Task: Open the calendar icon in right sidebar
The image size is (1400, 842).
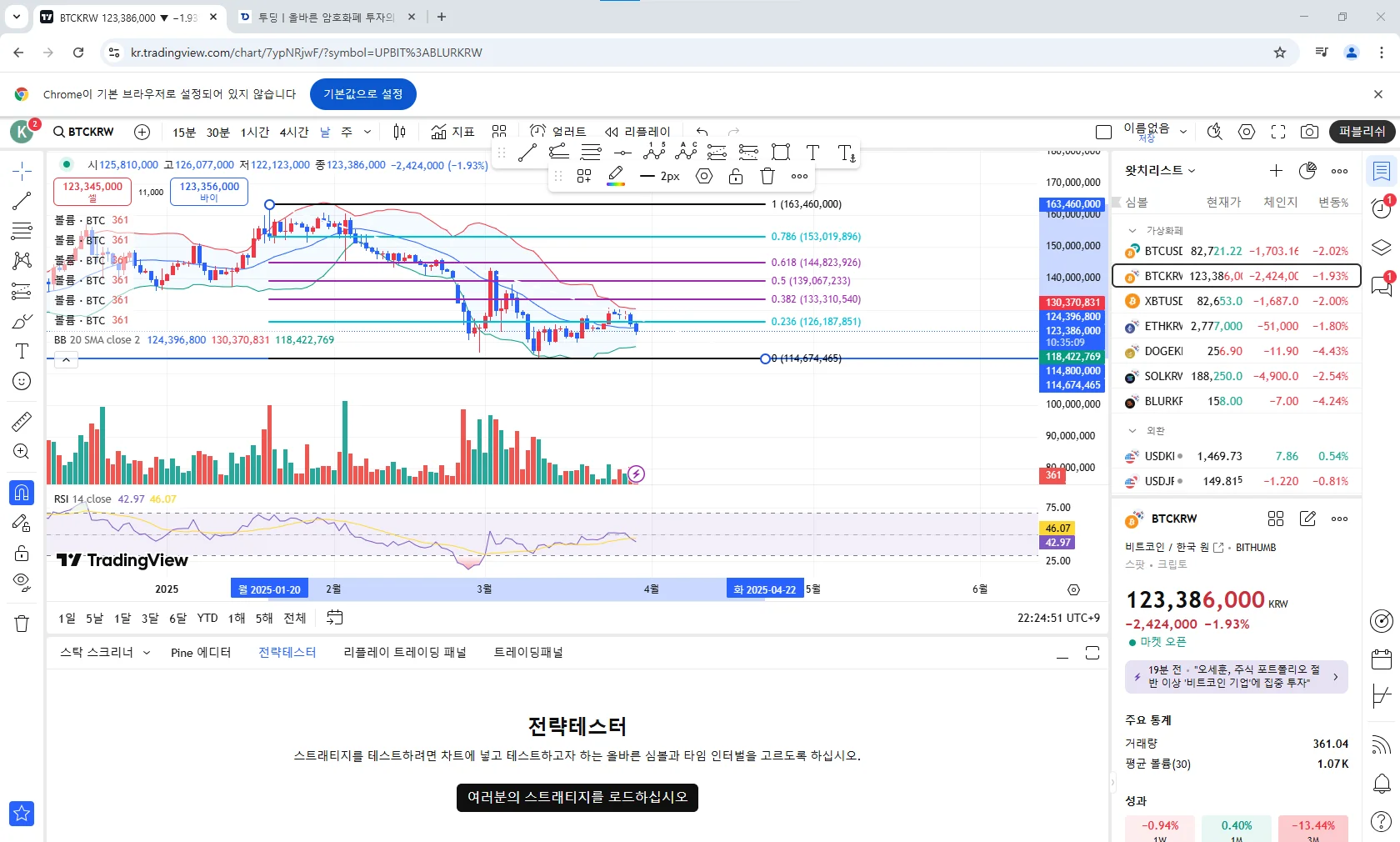Action: 1382,659
